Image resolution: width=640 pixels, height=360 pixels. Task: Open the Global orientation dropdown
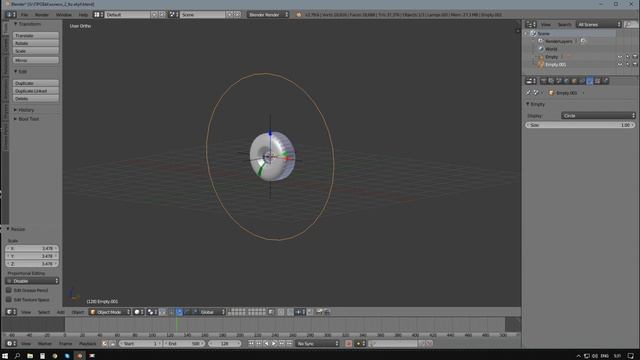(x=212, y=312)
